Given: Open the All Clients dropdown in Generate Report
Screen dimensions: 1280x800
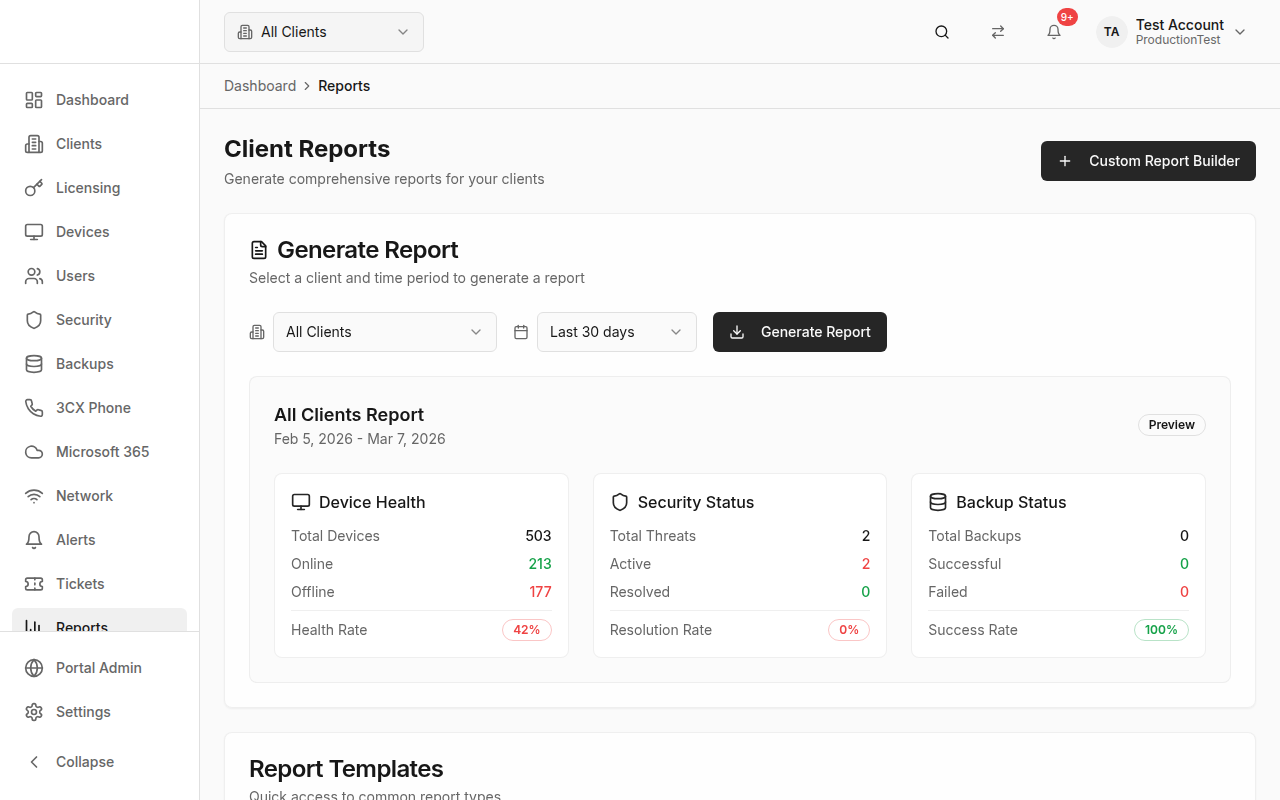Looking at the screenshot, I should 385,332.
